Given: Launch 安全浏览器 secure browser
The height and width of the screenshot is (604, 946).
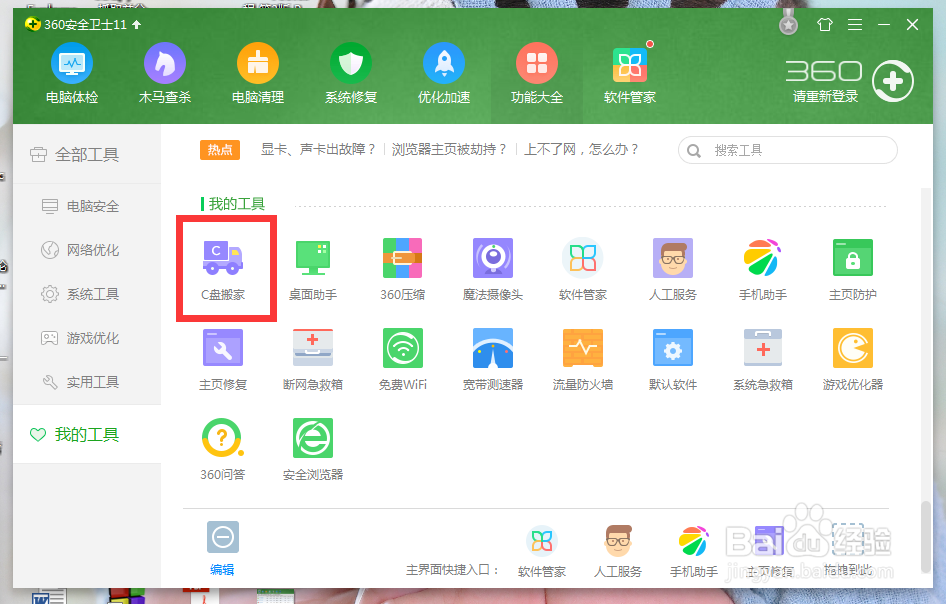Looking at the screenshot, I should click(313, 449).
